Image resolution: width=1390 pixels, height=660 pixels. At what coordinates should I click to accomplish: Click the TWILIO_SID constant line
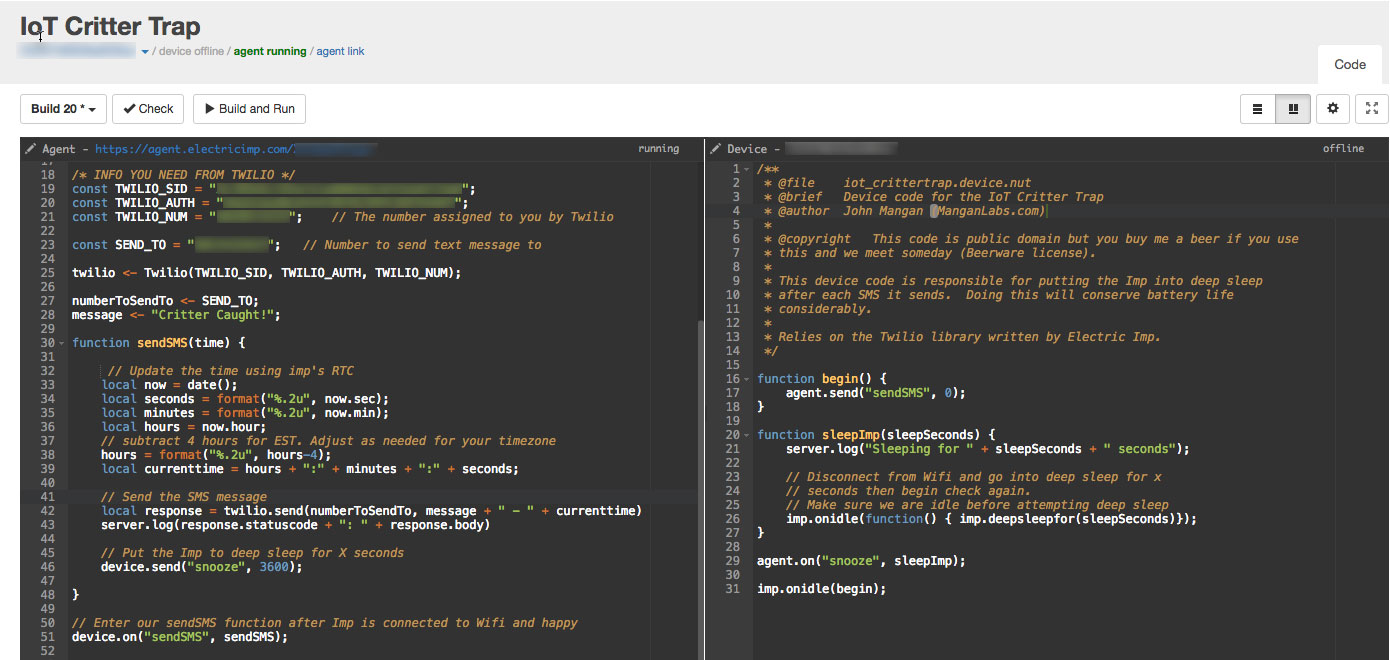click(x=274, y=189)
